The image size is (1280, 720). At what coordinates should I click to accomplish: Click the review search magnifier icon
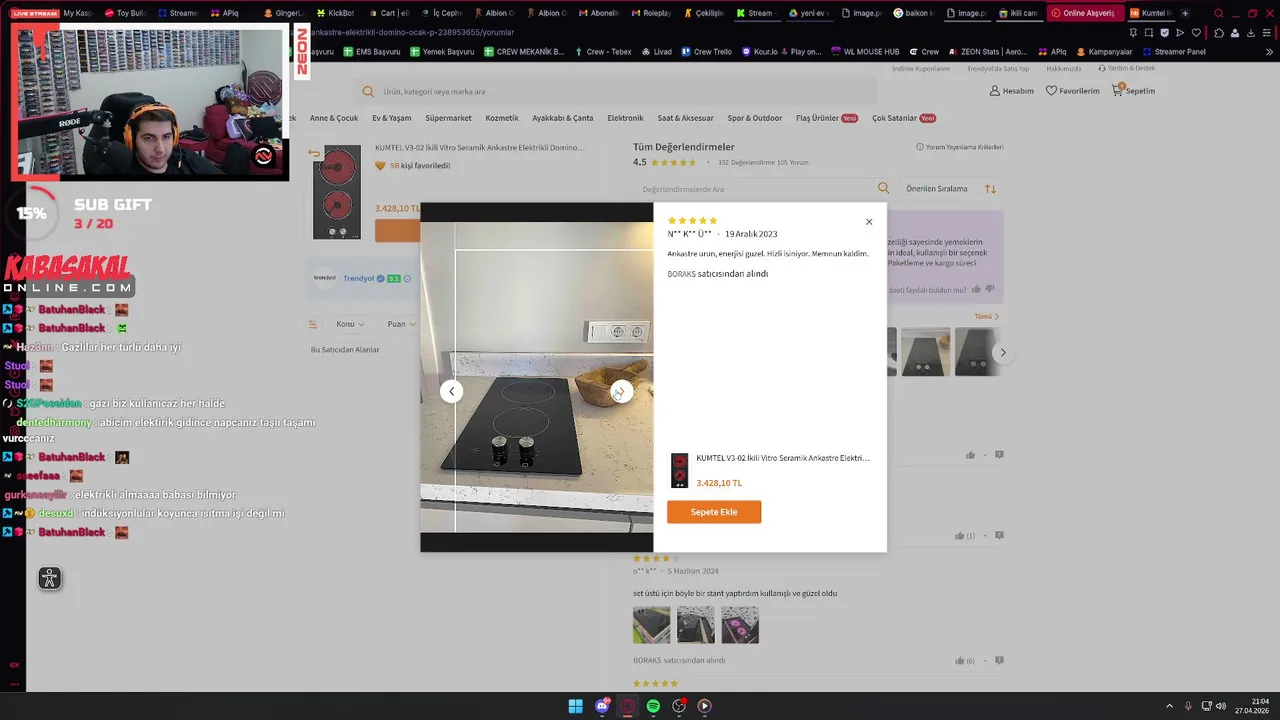coord(883,188)
